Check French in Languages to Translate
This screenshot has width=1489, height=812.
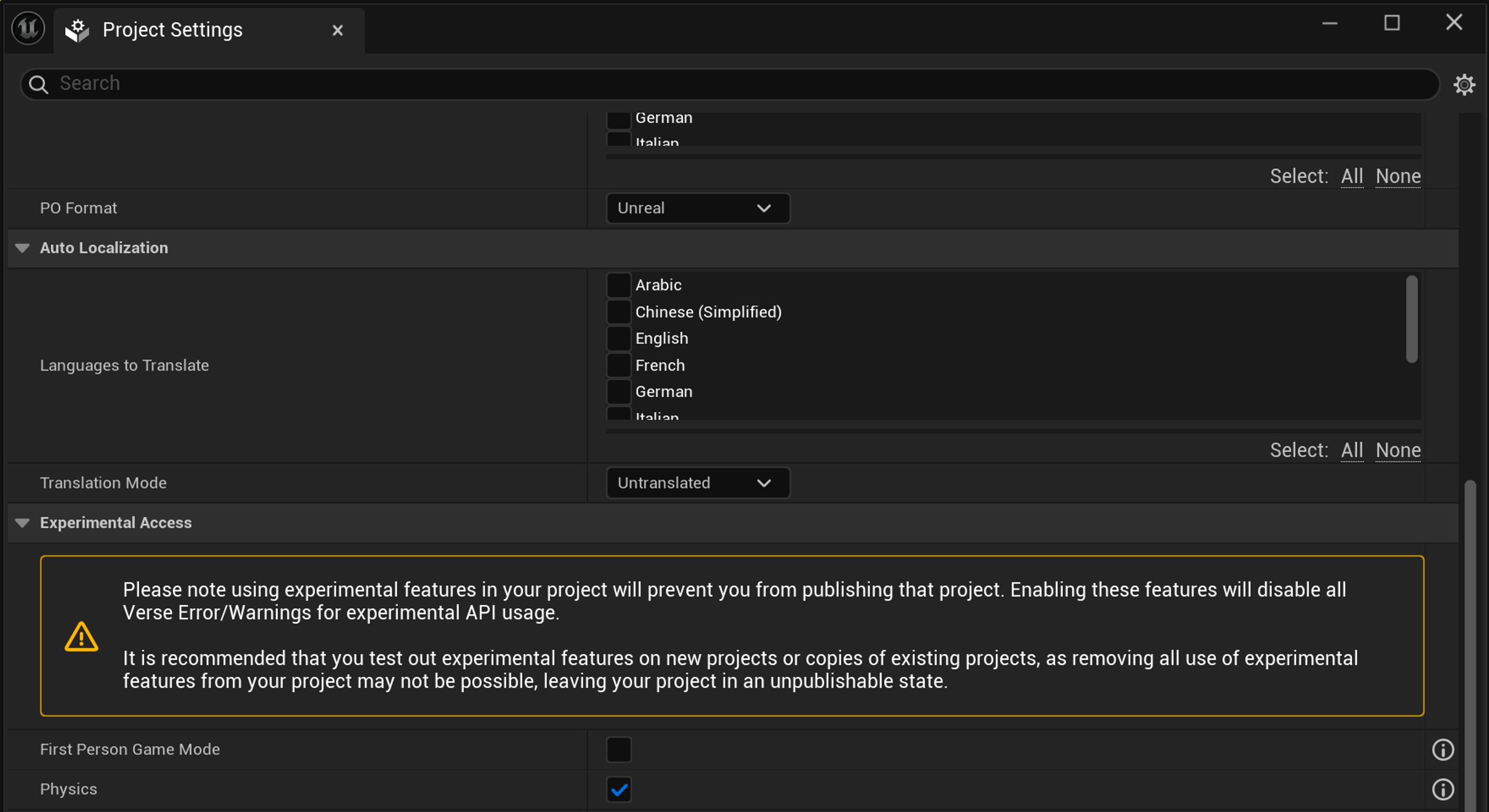tap(618, 365)
